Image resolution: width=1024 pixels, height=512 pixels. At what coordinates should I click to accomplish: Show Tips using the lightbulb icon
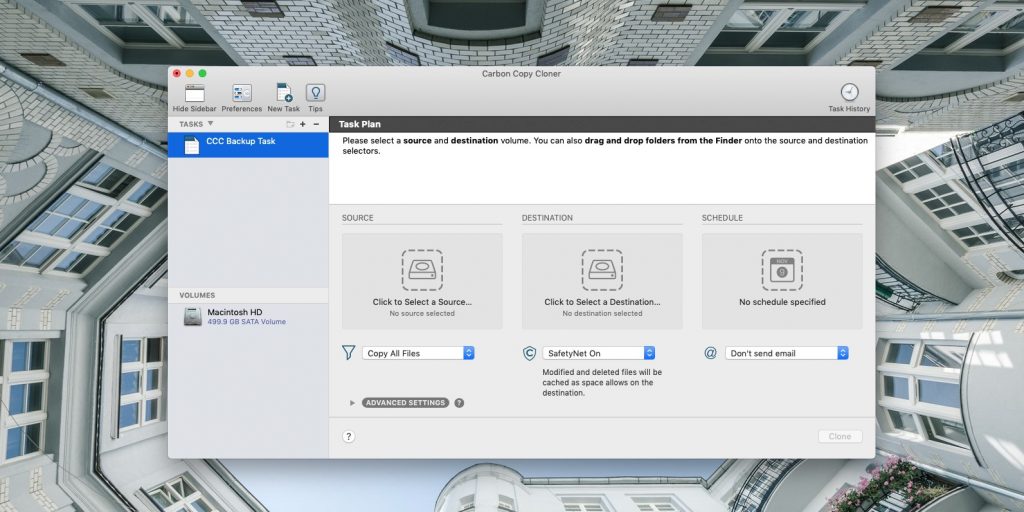coord(315,94)
